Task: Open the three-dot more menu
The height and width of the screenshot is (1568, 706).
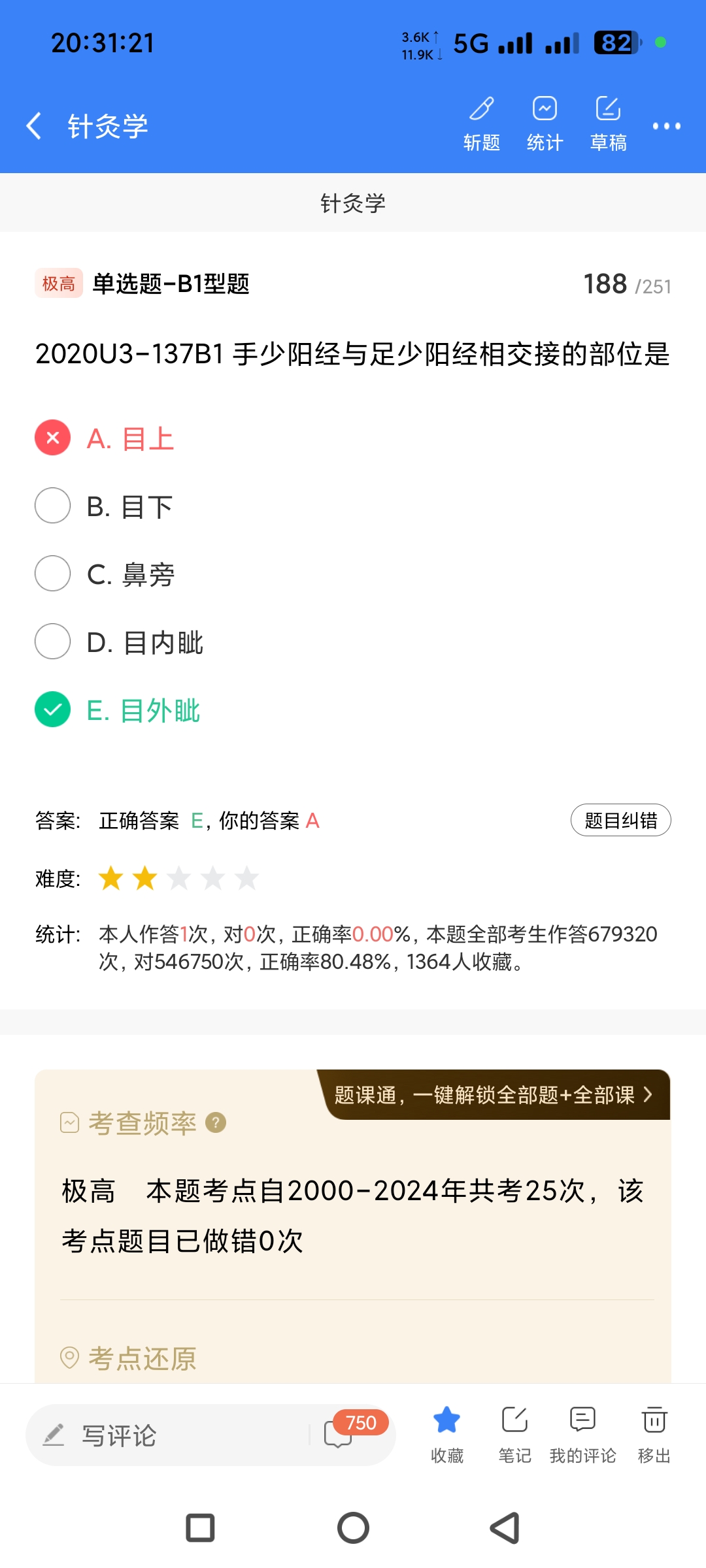Action: click(x=666, y=126)
